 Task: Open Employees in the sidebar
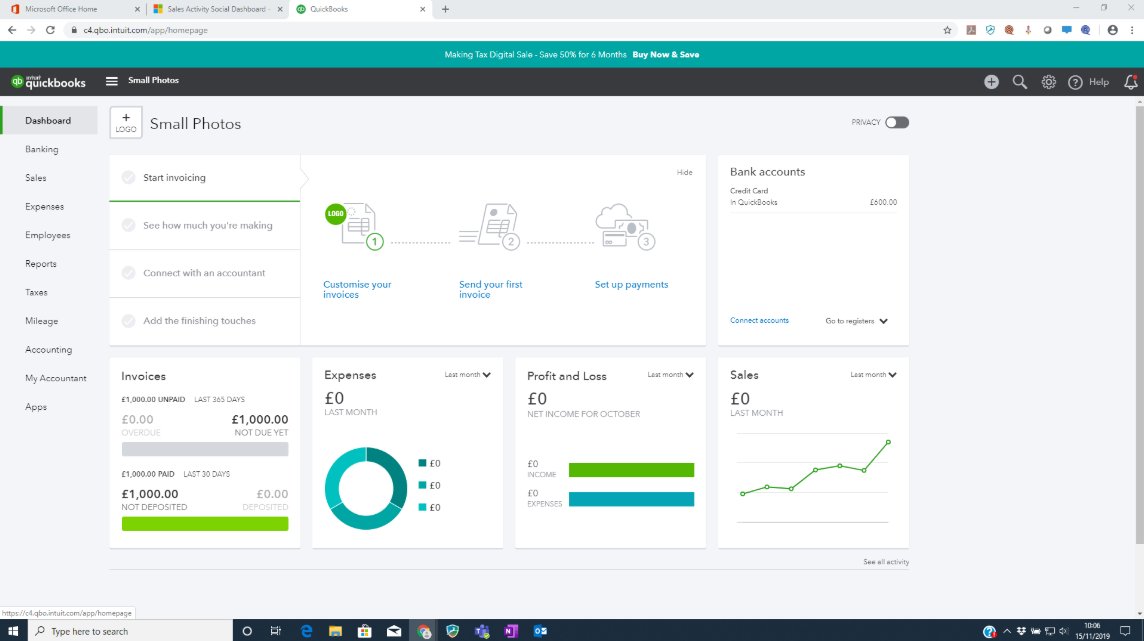tap(47, 235)
